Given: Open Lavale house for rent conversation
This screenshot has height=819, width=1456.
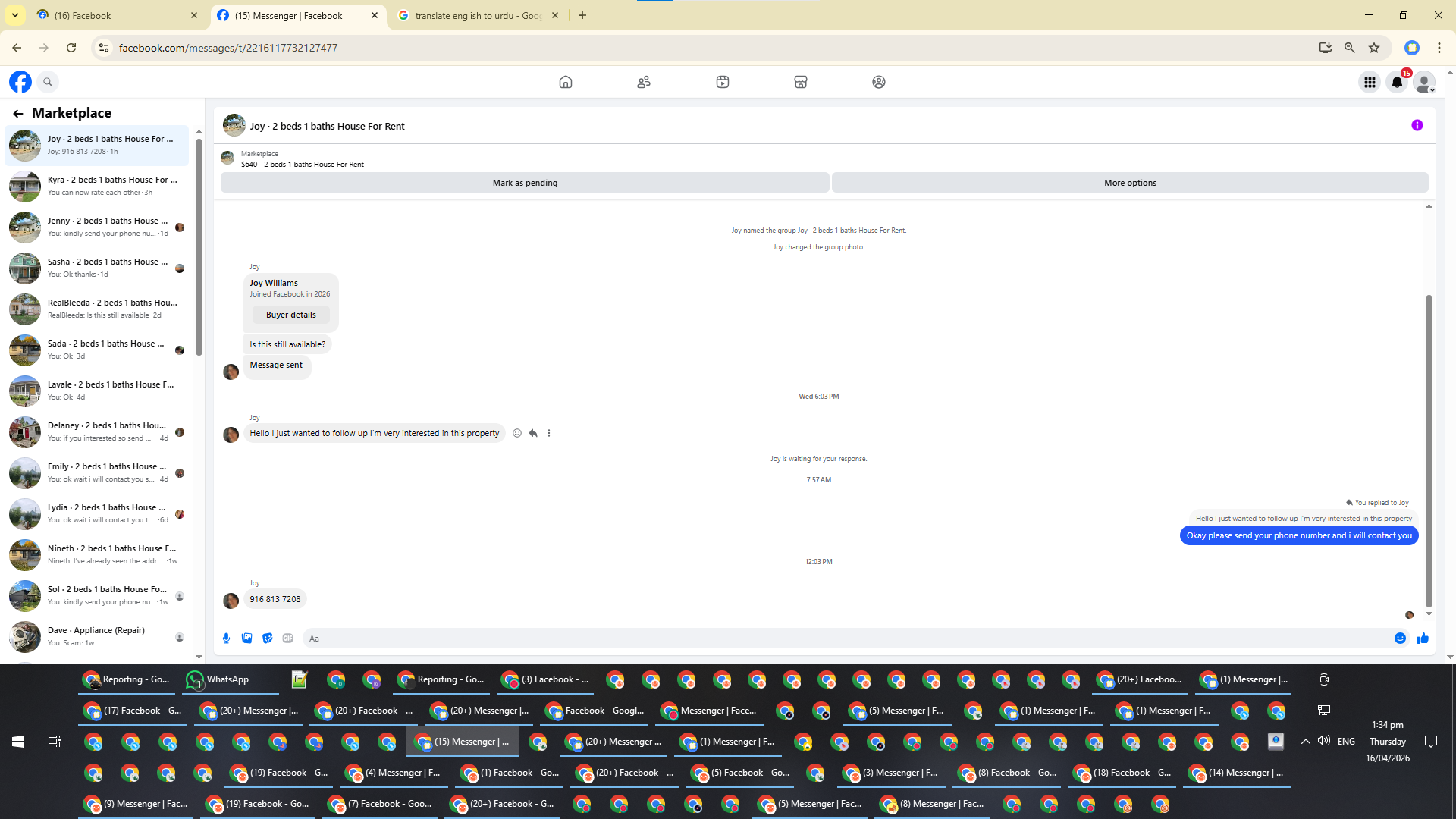Looking at the screenshot, I should (97, 391).
